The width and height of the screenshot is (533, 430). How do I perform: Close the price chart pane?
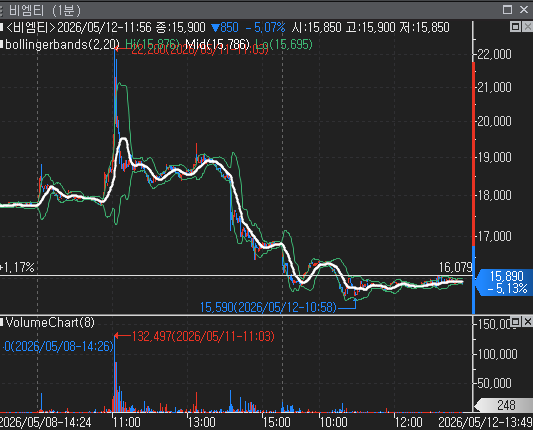[528, 27]
